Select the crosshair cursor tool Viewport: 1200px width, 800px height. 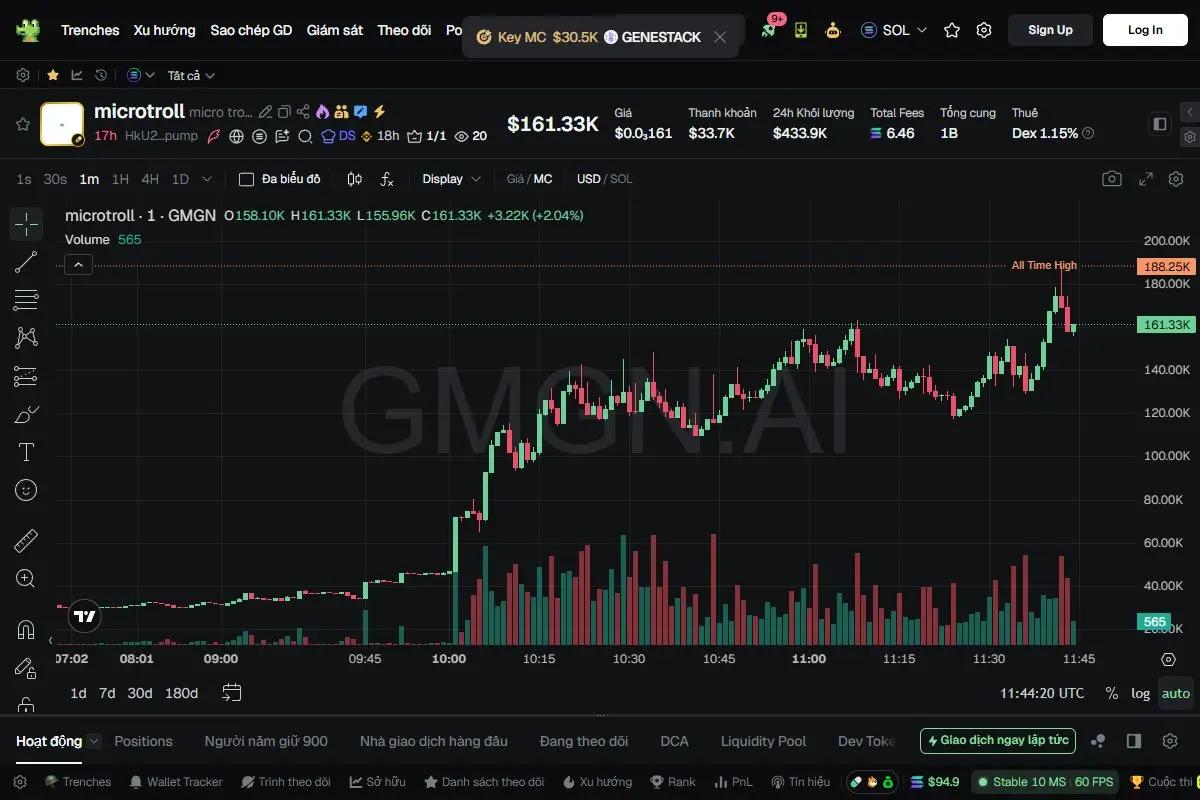pos(26,224)
